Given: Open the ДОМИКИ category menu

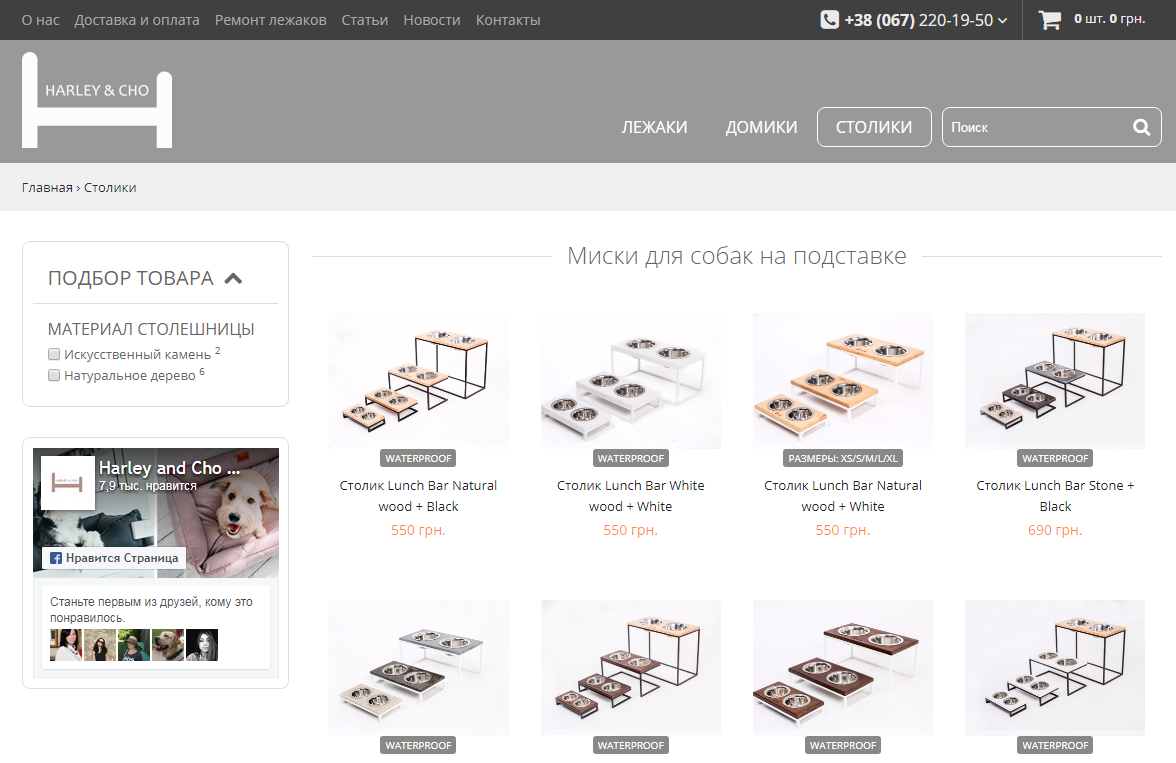Looking at the screenshot, I should pos(761,127).
